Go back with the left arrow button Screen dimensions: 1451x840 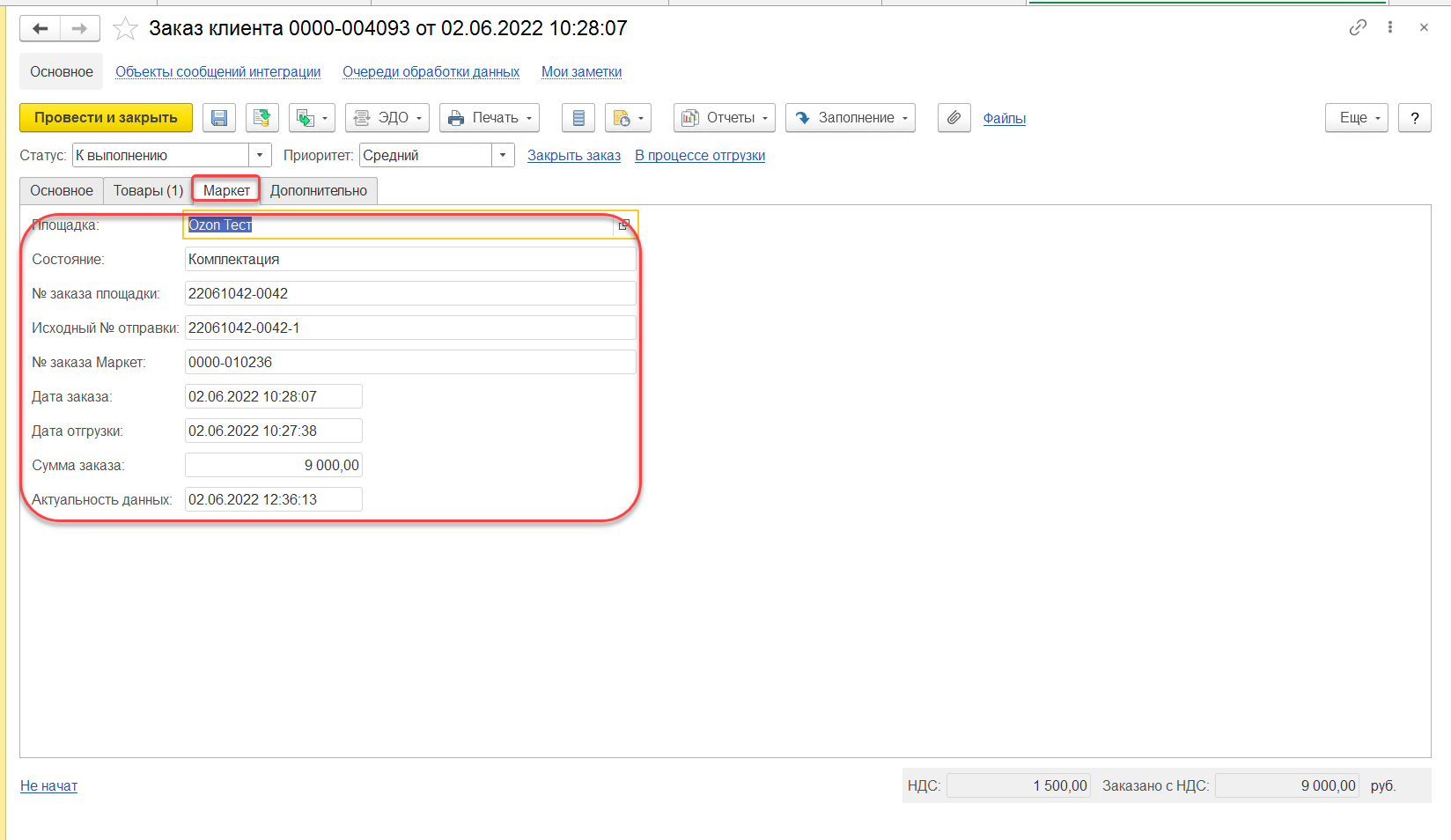click(41, 29)
